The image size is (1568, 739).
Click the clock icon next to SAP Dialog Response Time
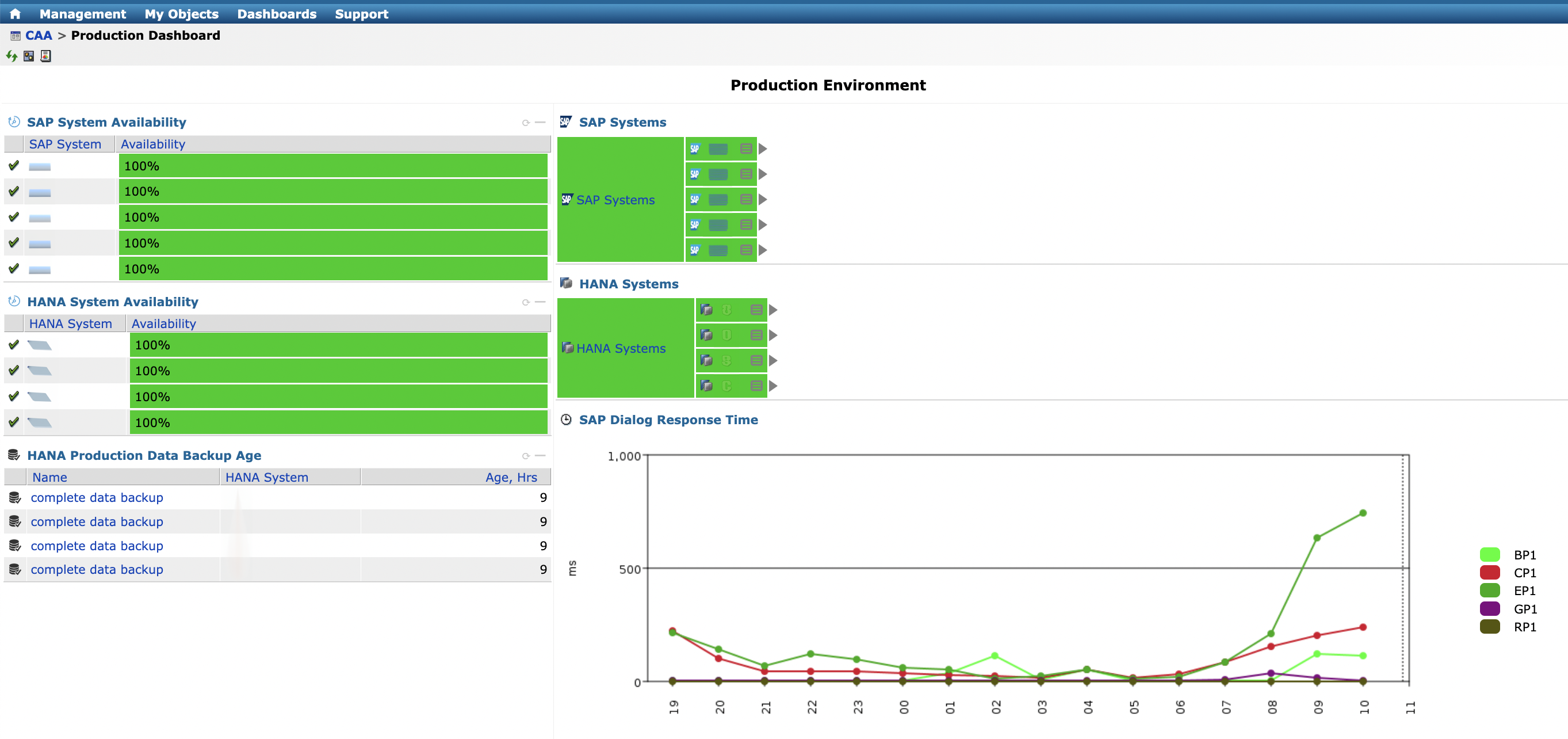click(566, 419)
